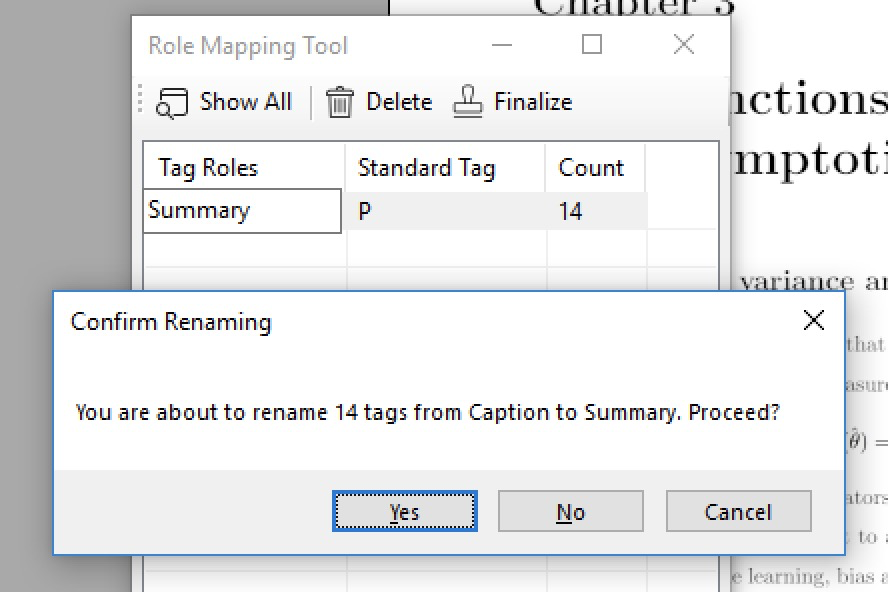
Task: Click the Delete trash can icon
Action: pyautogui.click(x=340, y=102)
